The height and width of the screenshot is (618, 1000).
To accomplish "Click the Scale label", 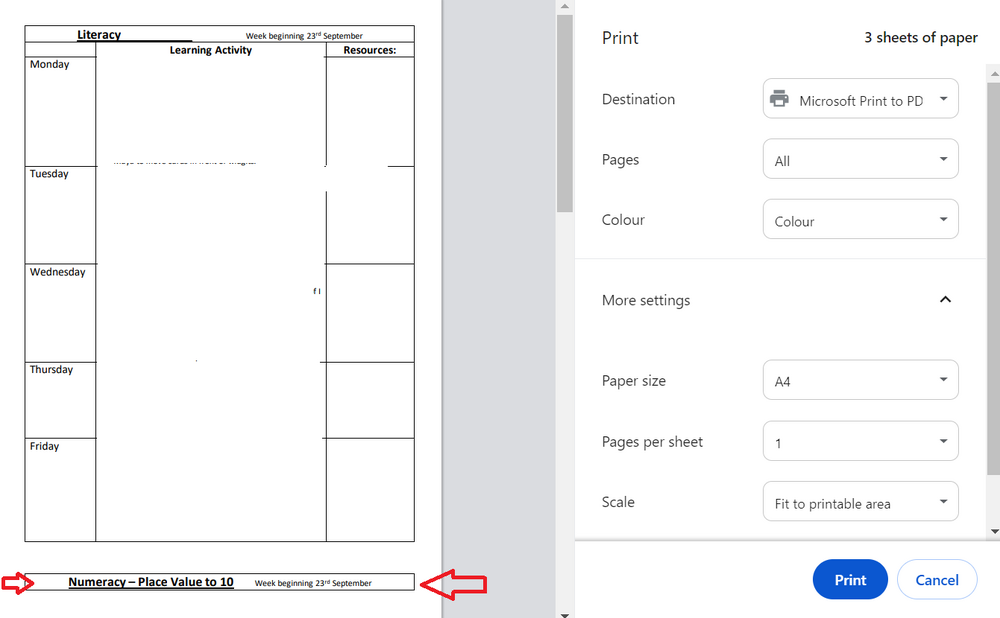I will point(618,502).
